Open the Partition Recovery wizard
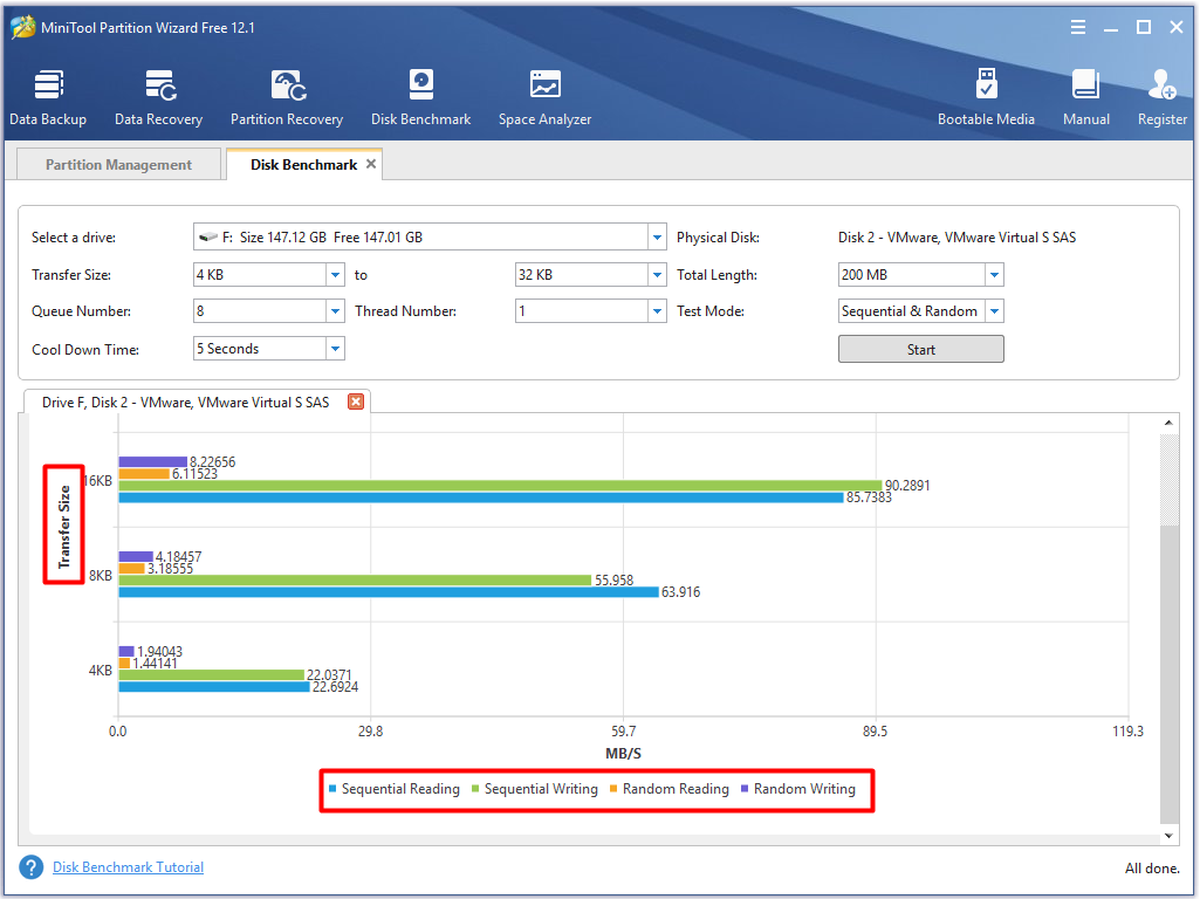Screen dimensions: 1200x899 287,98
